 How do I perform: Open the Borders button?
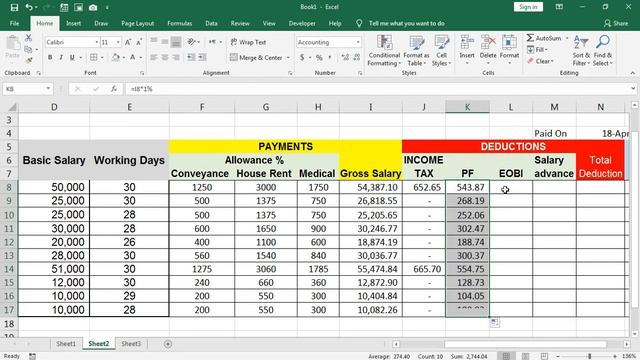(x=93, y=57)
